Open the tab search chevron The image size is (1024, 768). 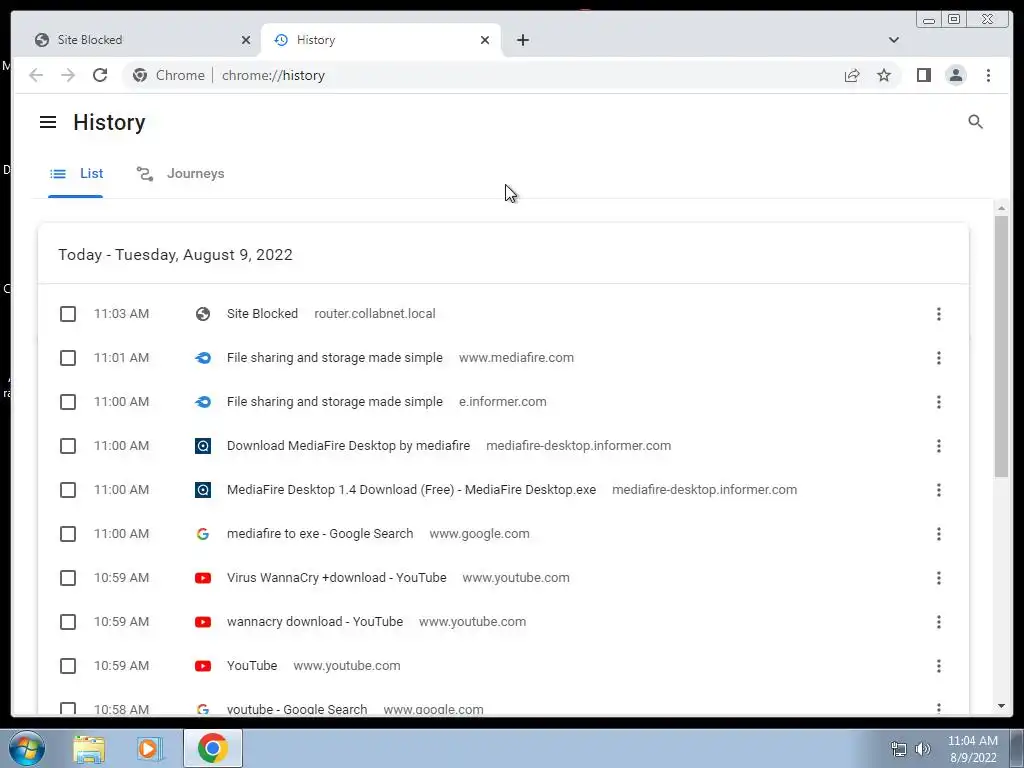click(x=893, y=40)
